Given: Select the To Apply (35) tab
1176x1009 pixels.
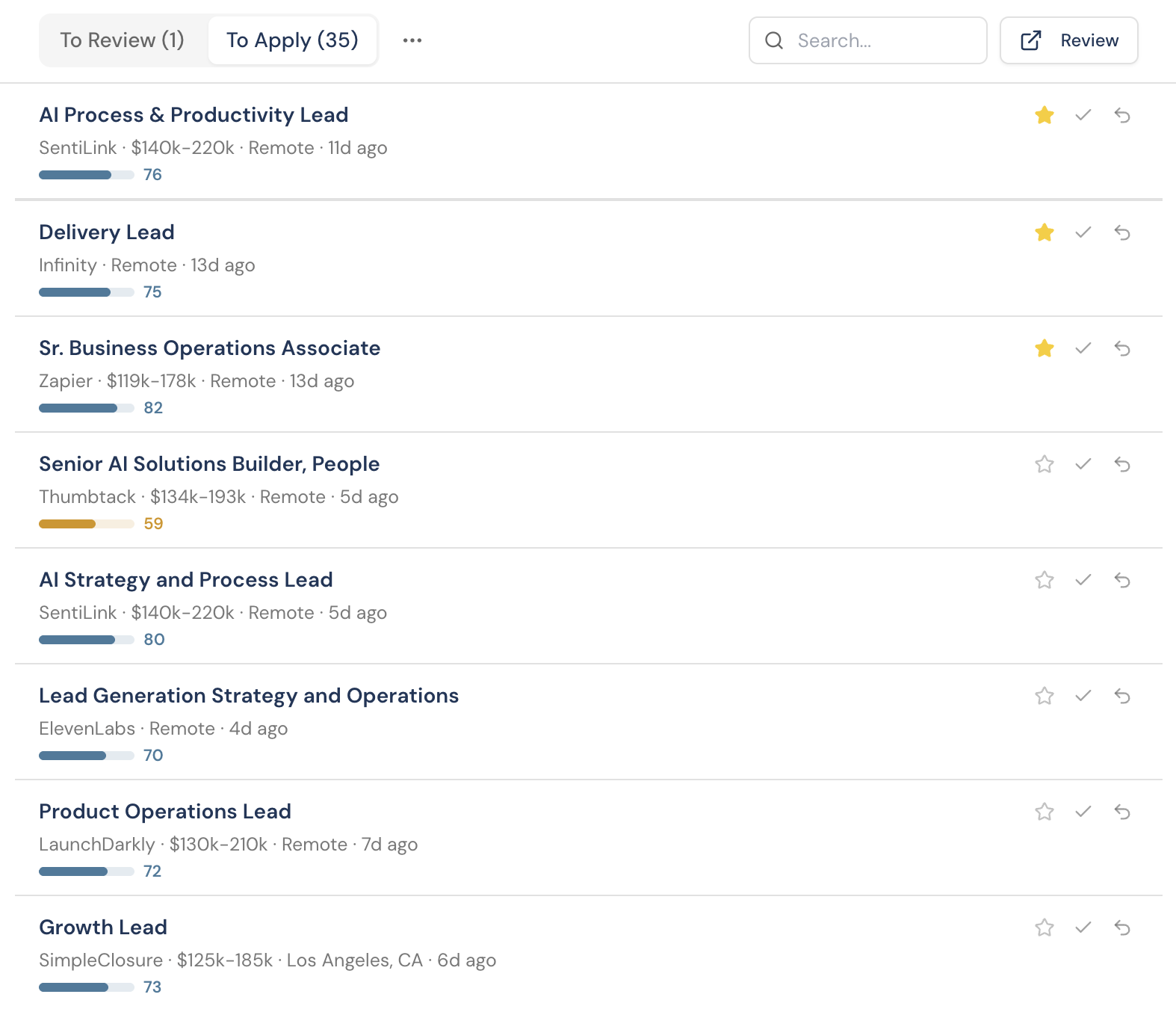Looking at the screenshot, I should click(292, 40).
